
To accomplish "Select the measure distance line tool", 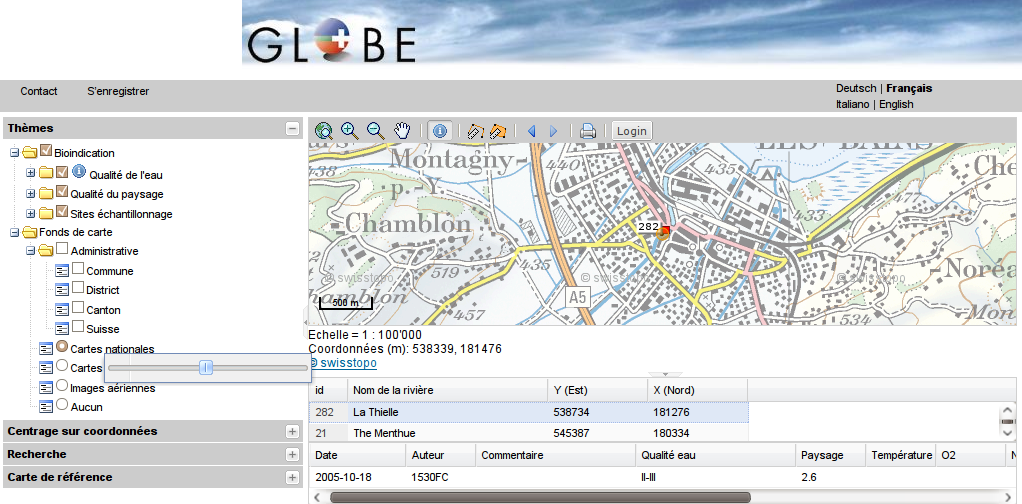I will point(474,131).
